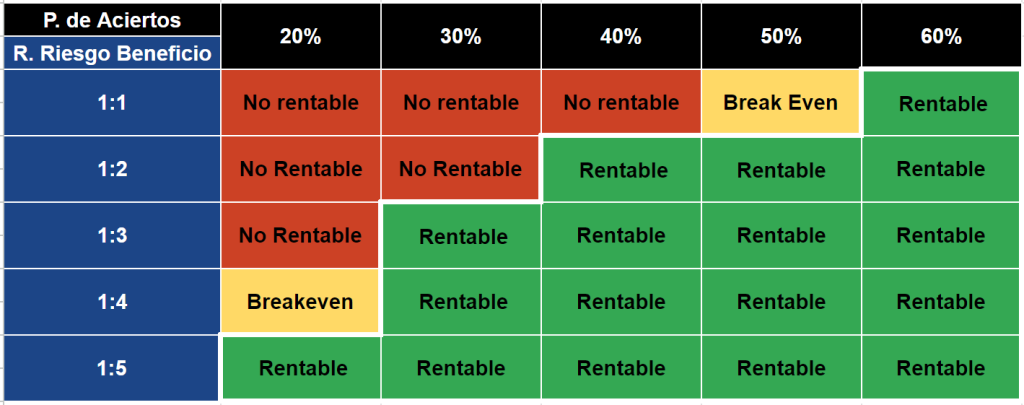Select the 50% column header

pyautogui.click(x=781, y=36)
